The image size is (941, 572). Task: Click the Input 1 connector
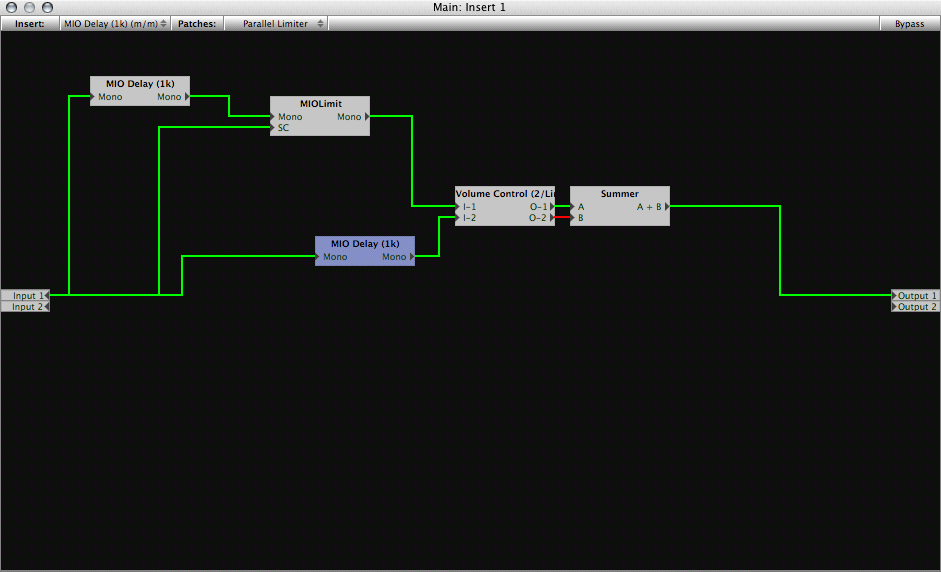point(25,295)
